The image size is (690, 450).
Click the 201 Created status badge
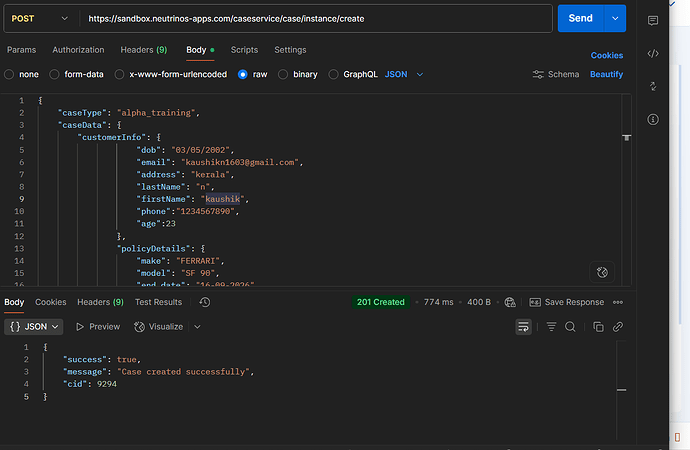click(x=381, y=302)
